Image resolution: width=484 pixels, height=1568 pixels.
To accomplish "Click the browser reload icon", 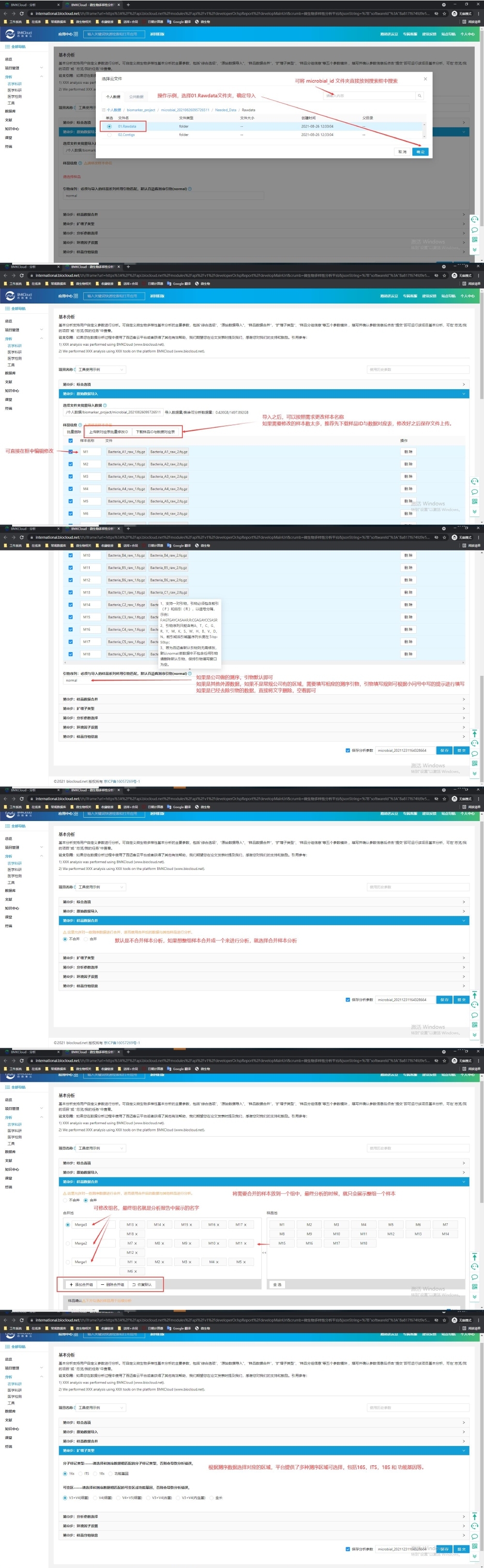I will tap(21, 13).
